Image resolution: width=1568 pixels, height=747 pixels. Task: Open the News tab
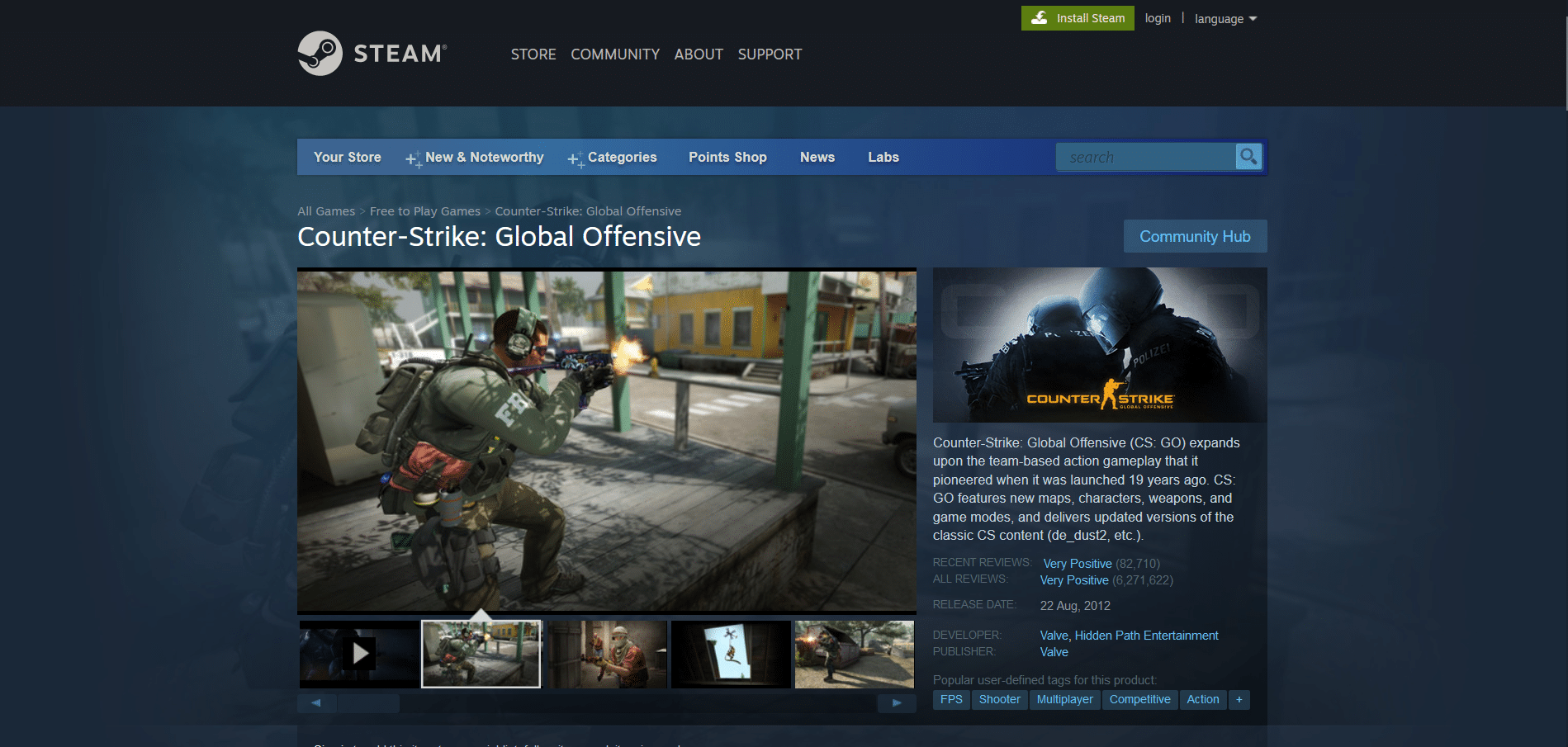[817, 157]
